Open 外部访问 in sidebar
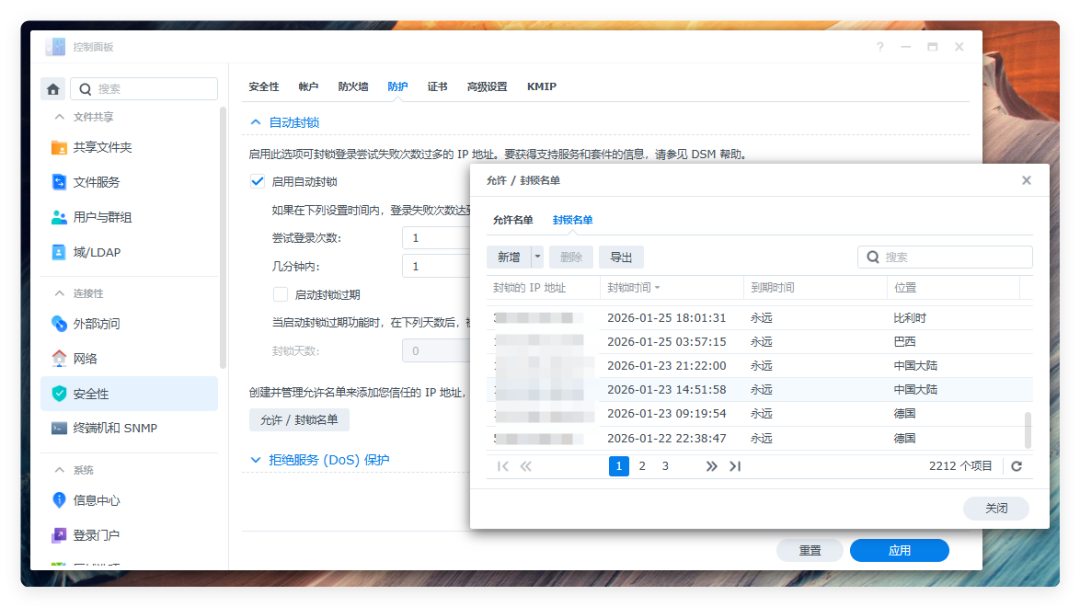This screenshot has width=1080, height=607. coord(129,324)
